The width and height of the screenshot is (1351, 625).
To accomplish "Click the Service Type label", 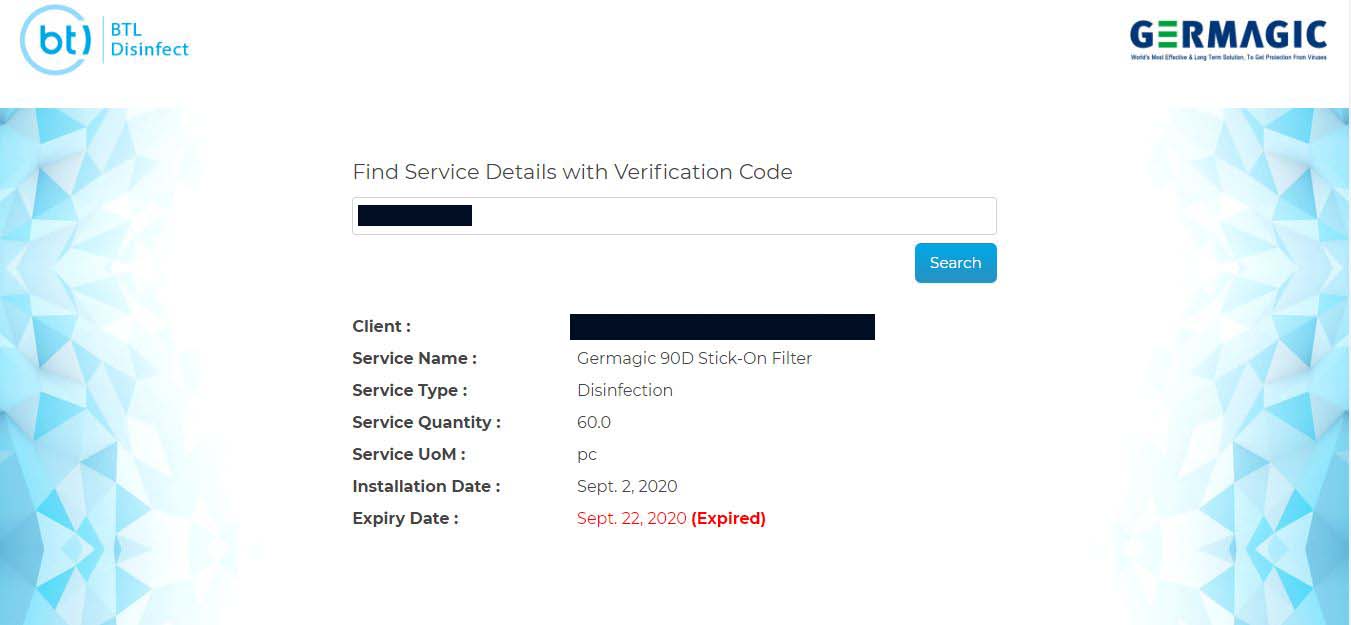I will tap(409, 390).
